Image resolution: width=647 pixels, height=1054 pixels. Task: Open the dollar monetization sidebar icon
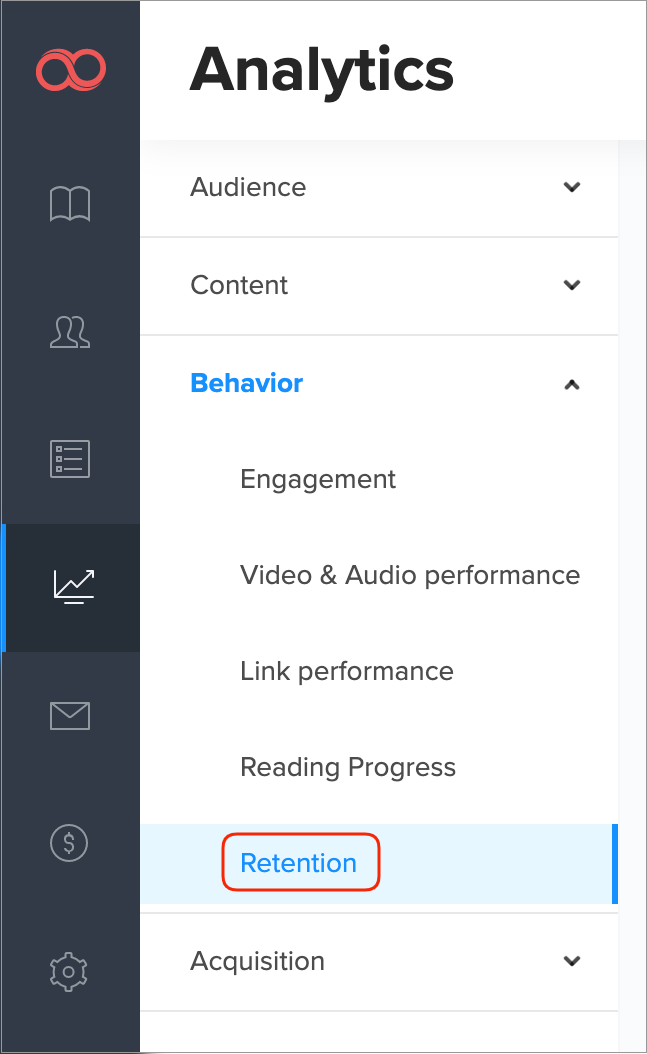tap(70, 843)
